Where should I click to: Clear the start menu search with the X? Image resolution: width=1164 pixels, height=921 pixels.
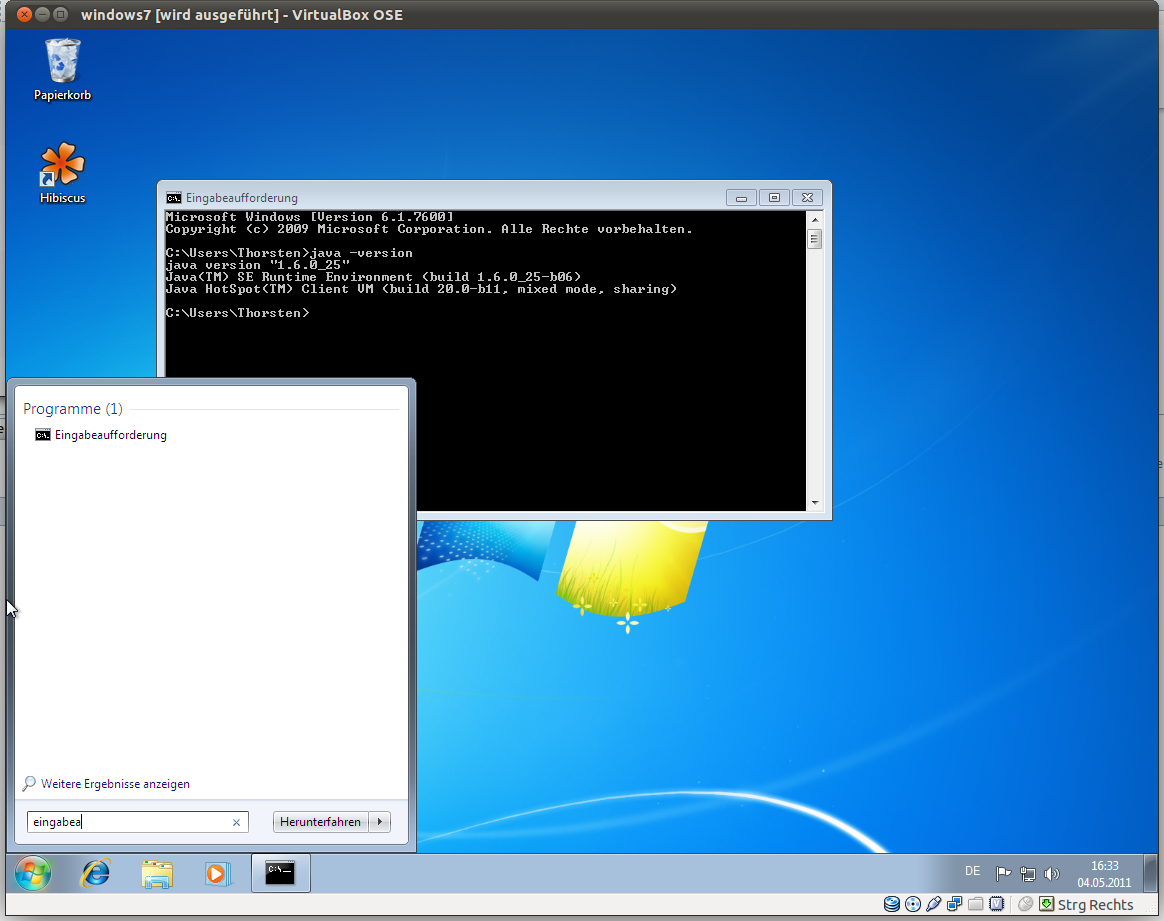tap(236, 822)
